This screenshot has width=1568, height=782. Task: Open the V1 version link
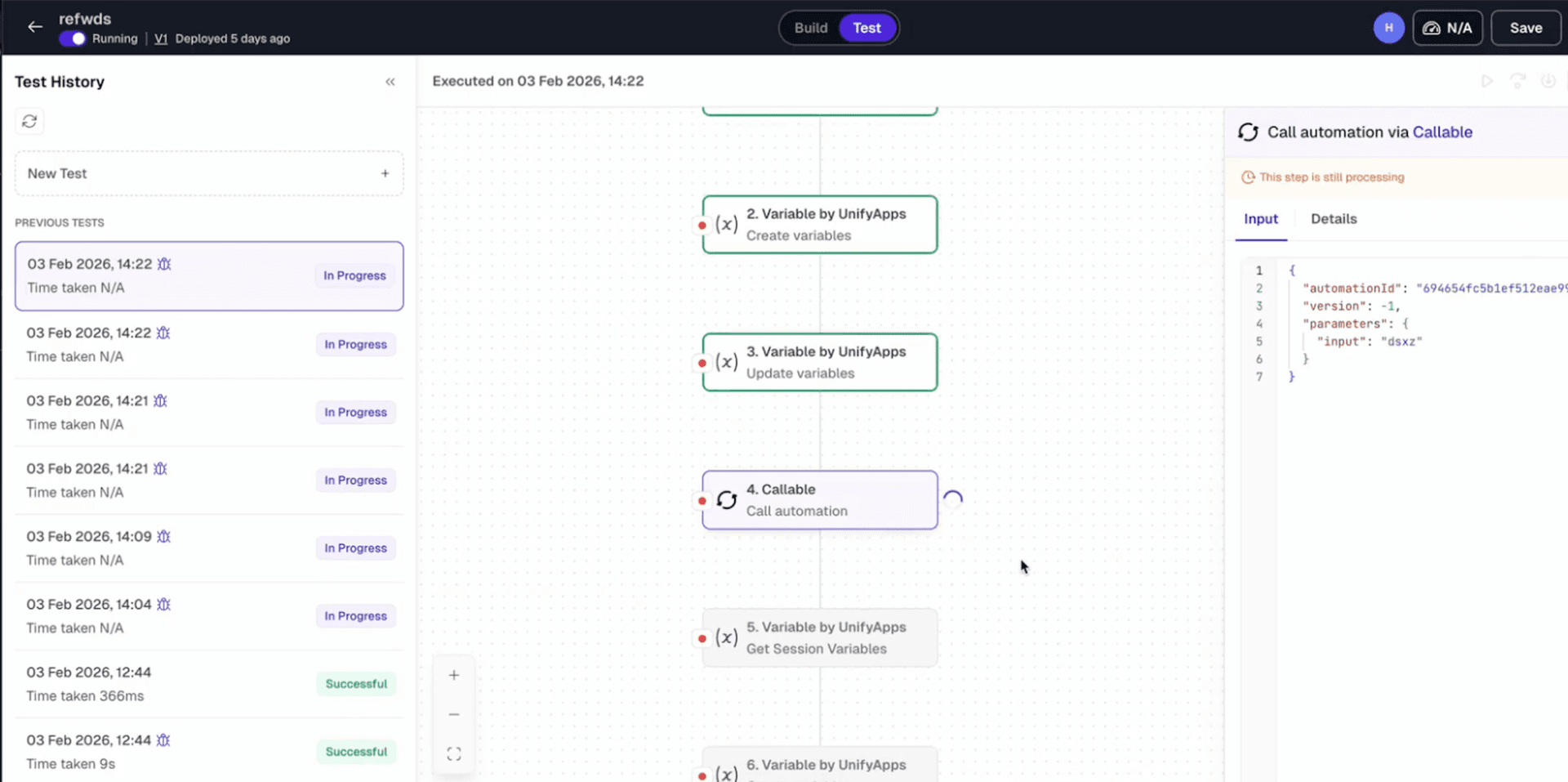pyautogui.click(x=161, y=38)
